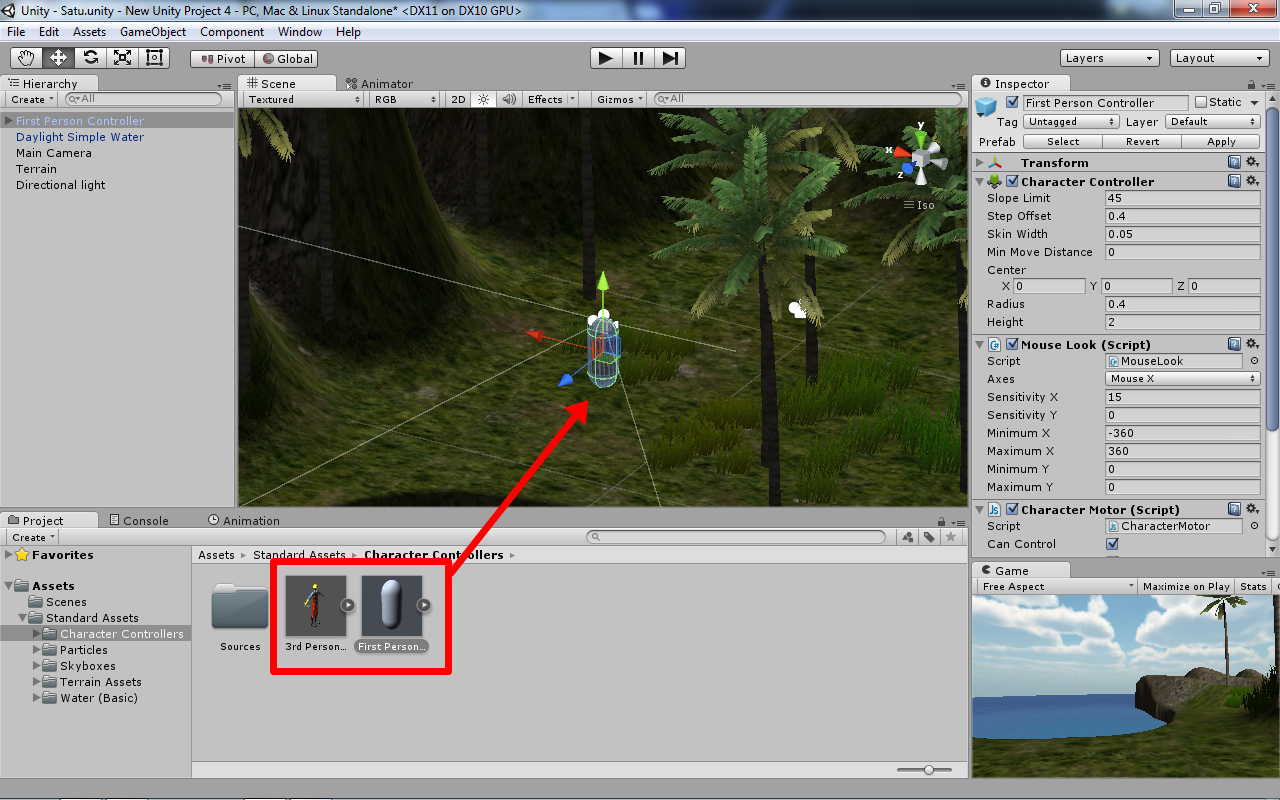The height and width of the screenshot is (800, 1280).
Task: Open the Layout dropdown
Action: [x=1219, y=58]
